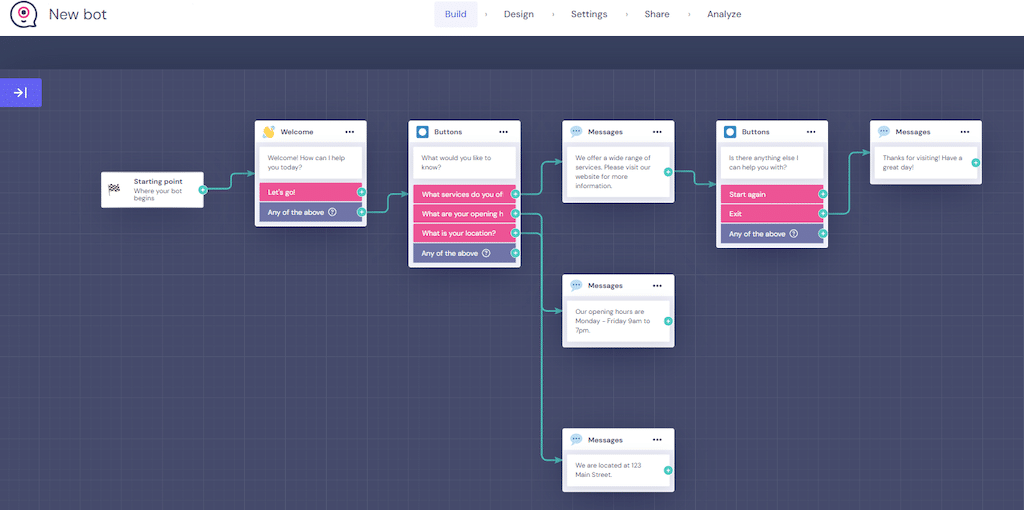This screenshot has height=510, width=1024.
Task: Go to the Analyze tab
Action: 724,14
